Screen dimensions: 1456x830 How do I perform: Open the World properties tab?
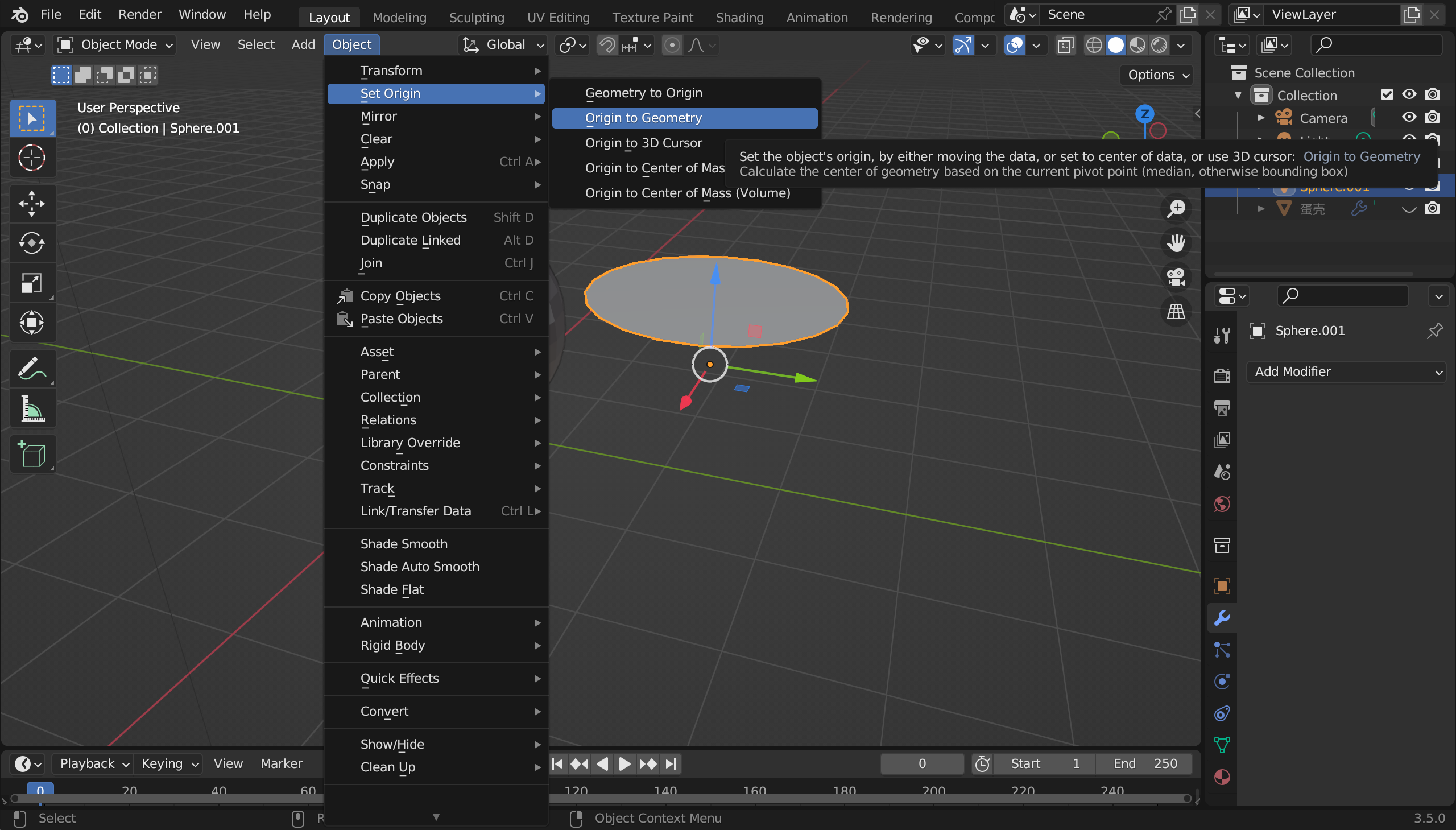(x=1222, y=504)
